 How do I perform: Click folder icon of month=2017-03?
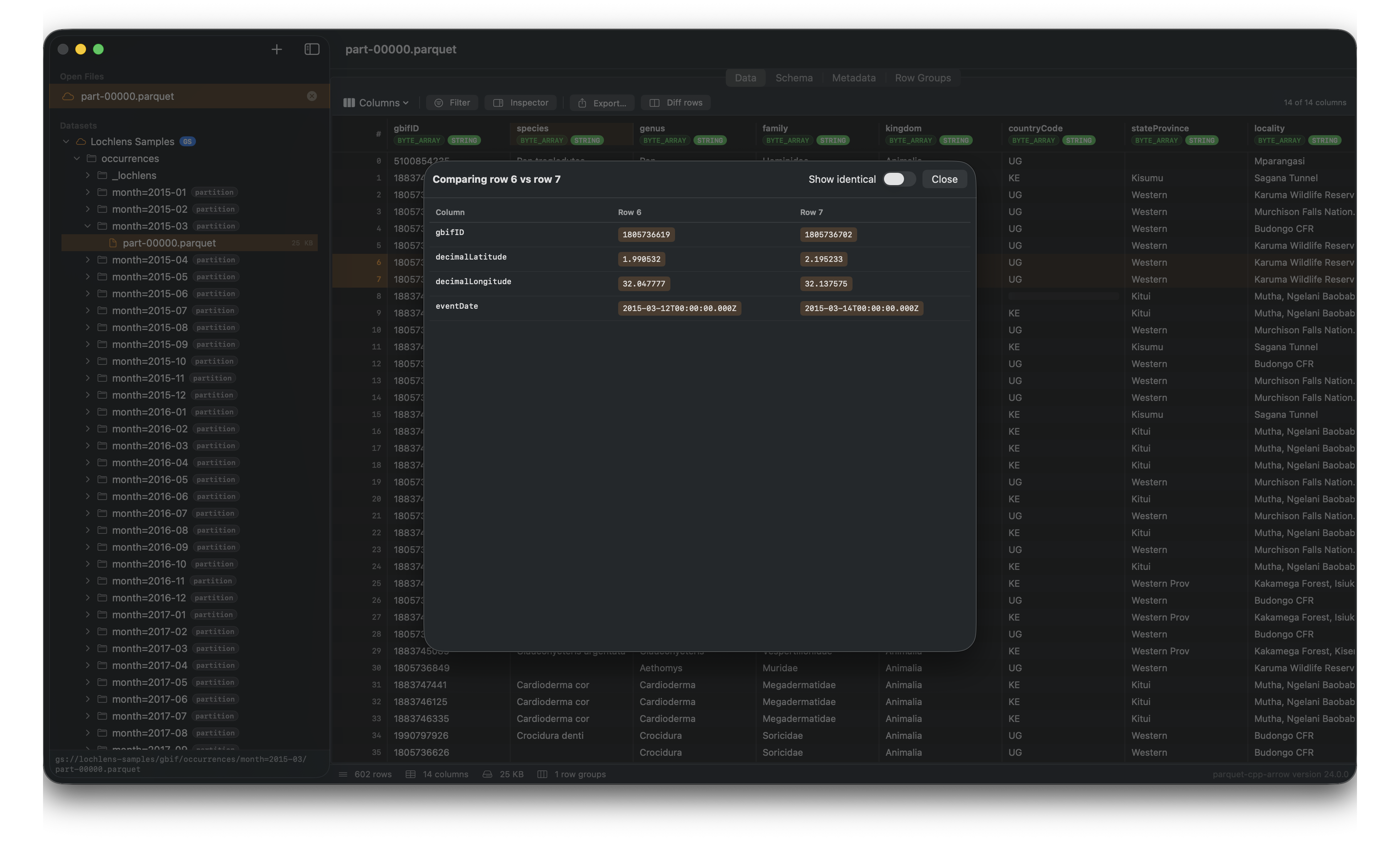tap(103, 648)
